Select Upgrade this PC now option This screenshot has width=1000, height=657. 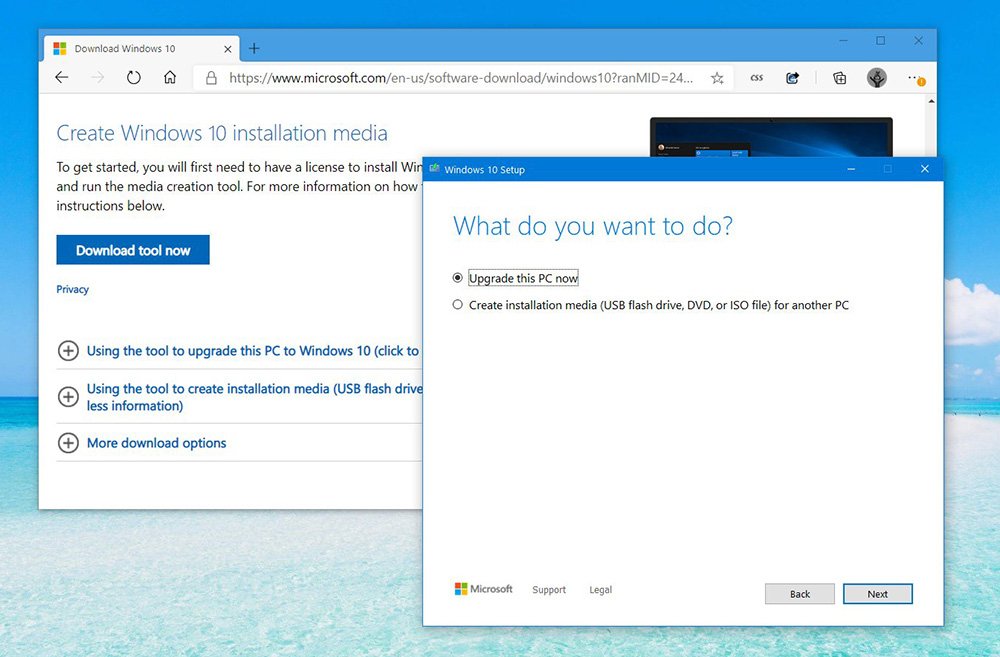[x=515, y=278]
